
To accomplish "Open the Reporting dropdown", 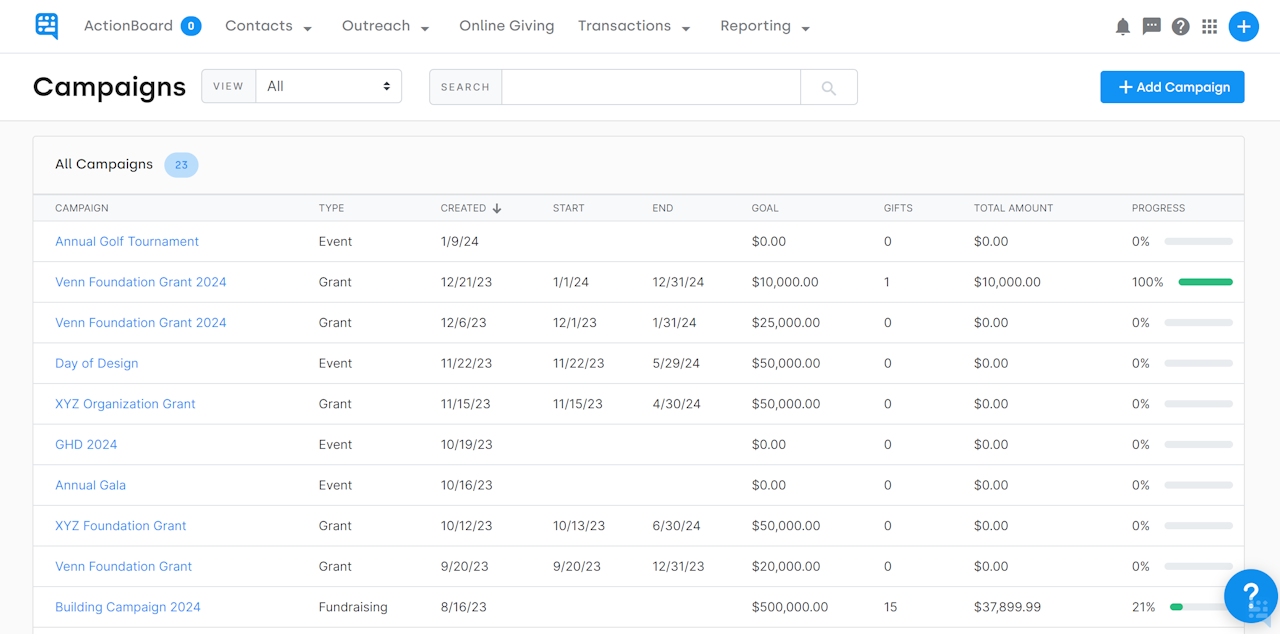I will coord(764,26).
